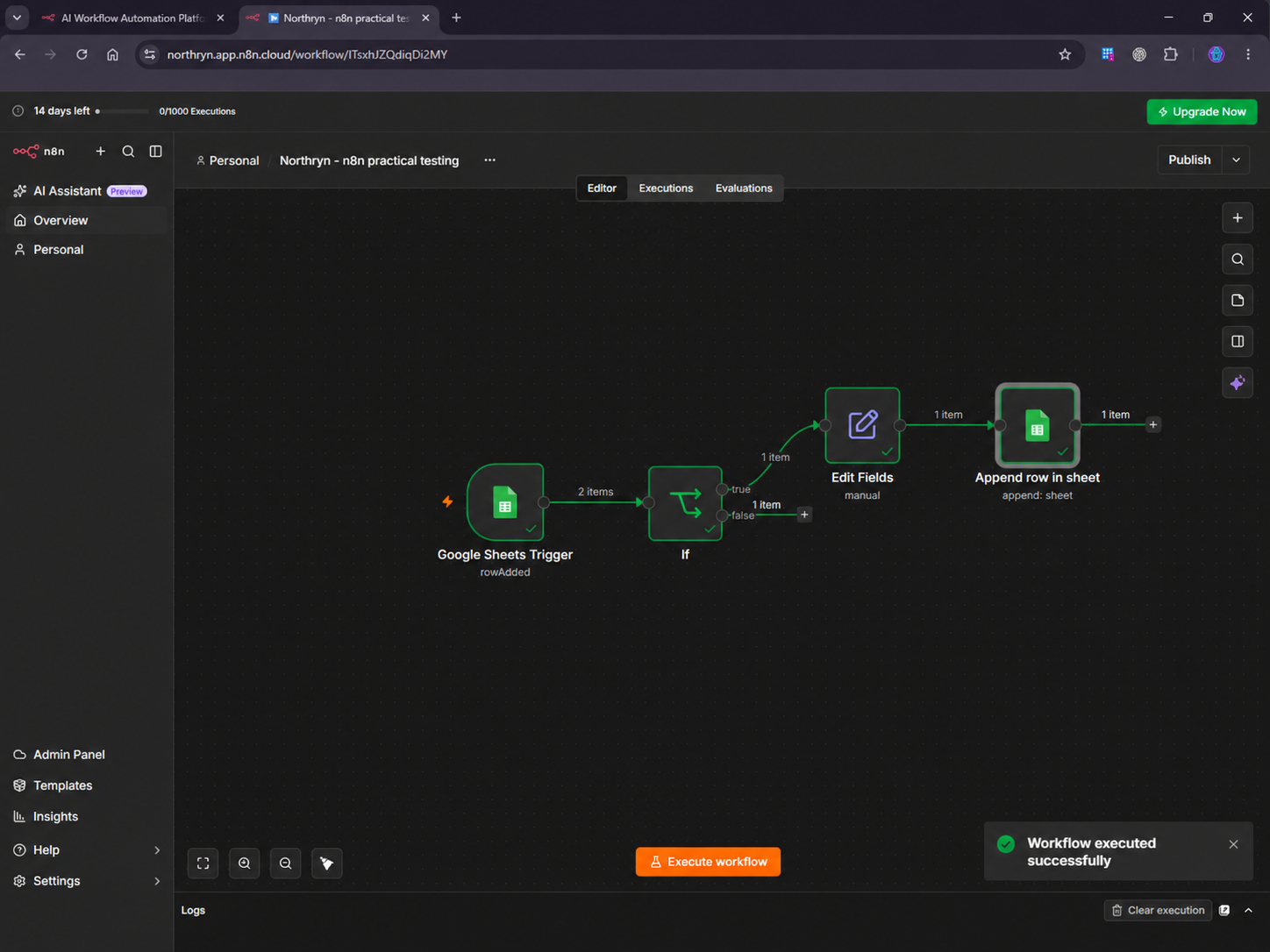Viewport: 1270px width, 952px height.
Task: Select the Append row in sheet node
Action: [1038, 425]
